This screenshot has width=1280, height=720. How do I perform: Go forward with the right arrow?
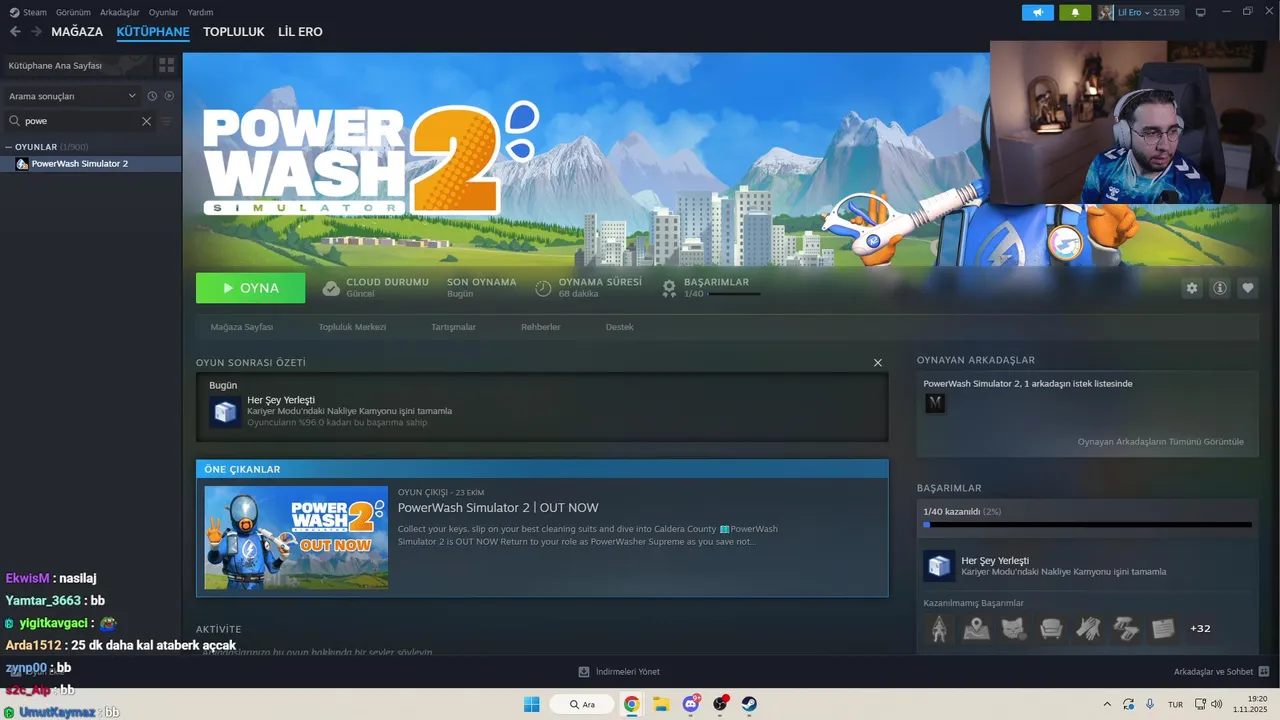(37, 32)
